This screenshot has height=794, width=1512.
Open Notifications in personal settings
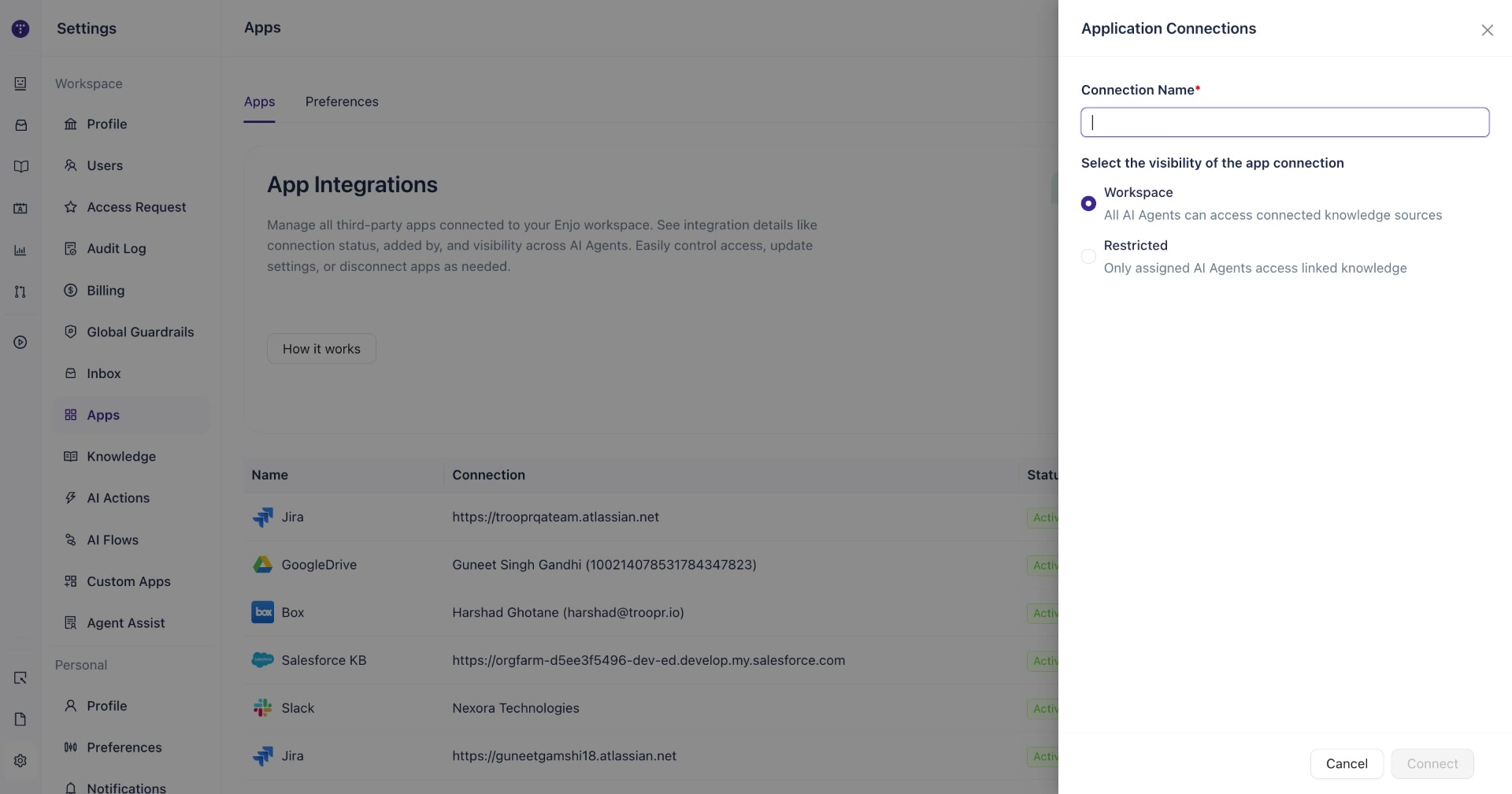[x=131, y=788]
